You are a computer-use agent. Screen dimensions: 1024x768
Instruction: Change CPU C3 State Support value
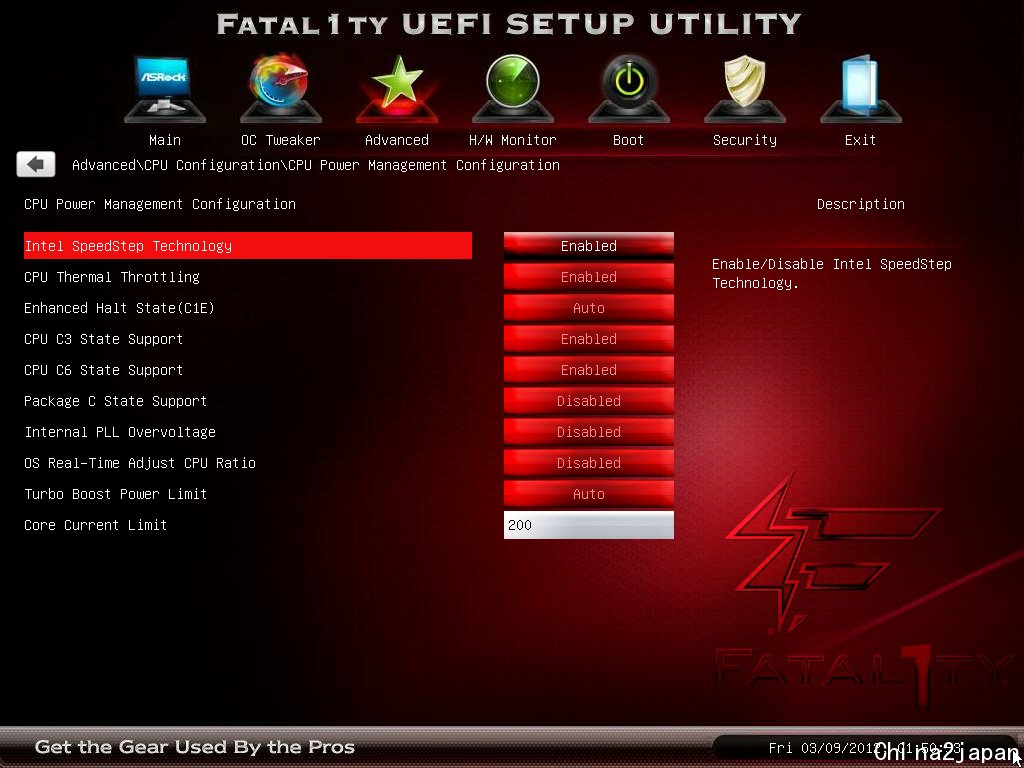point(588,339)
